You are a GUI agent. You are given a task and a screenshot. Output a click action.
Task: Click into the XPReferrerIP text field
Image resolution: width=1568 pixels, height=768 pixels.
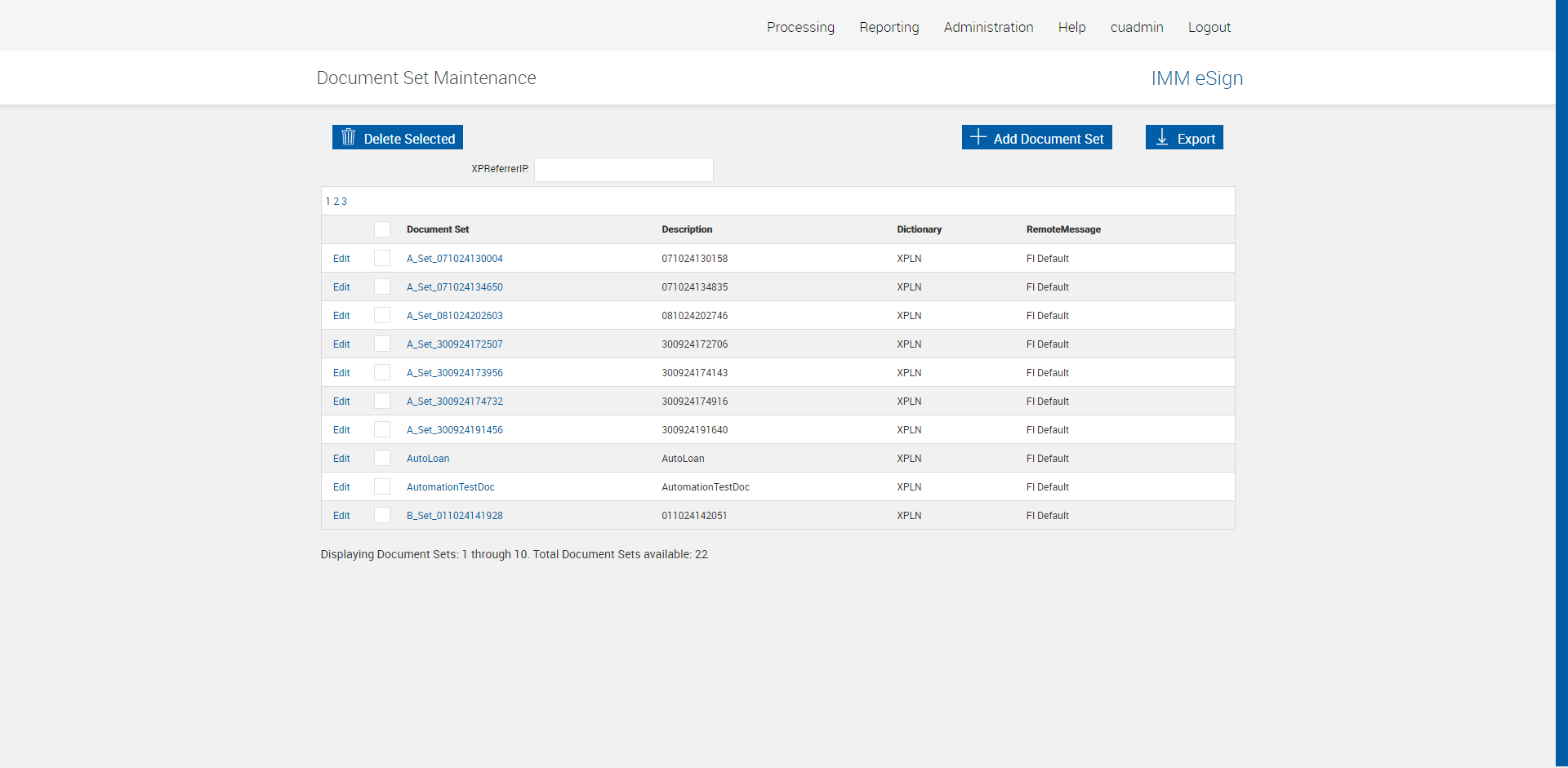tap(623, 170)
